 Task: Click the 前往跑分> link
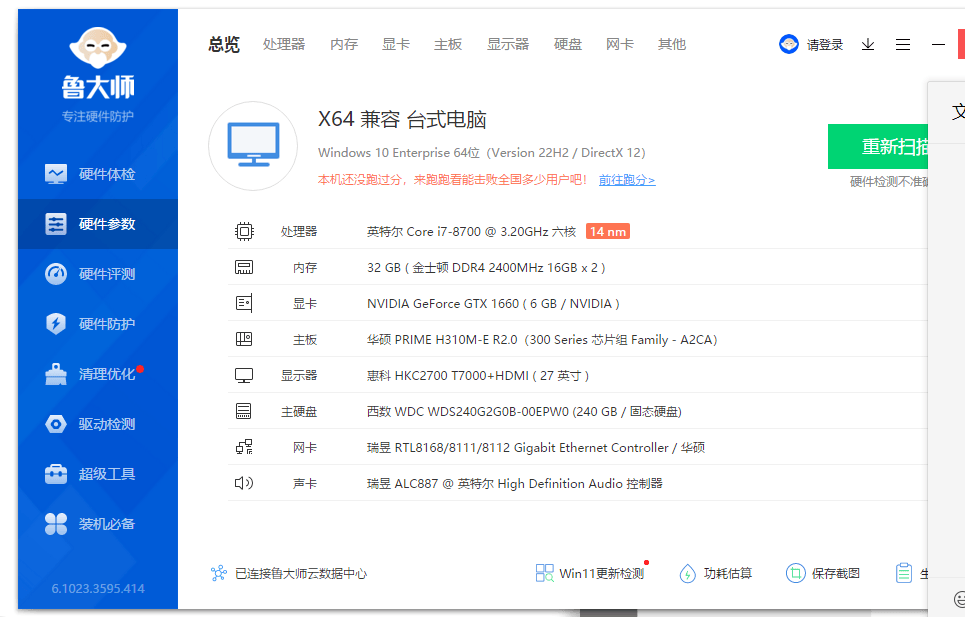tap(627, 180)
